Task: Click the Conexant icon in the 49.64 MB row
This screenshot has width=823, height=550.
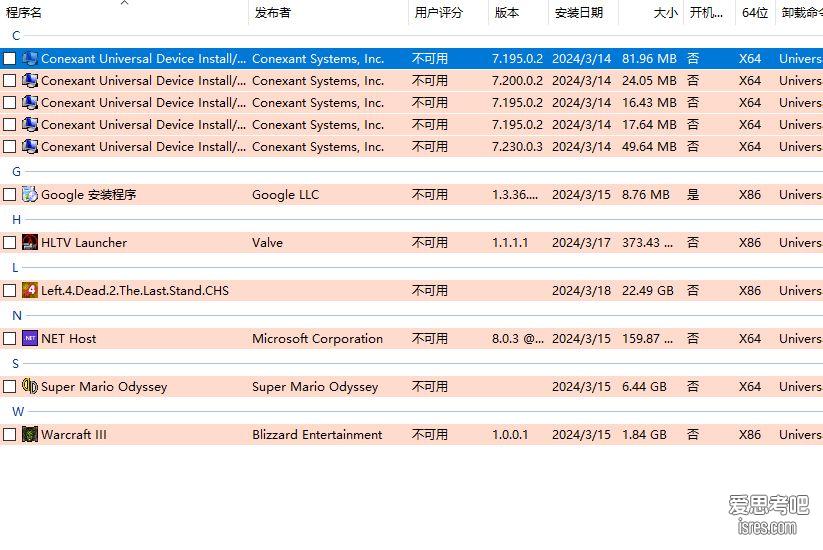Action: click(30, 146)
